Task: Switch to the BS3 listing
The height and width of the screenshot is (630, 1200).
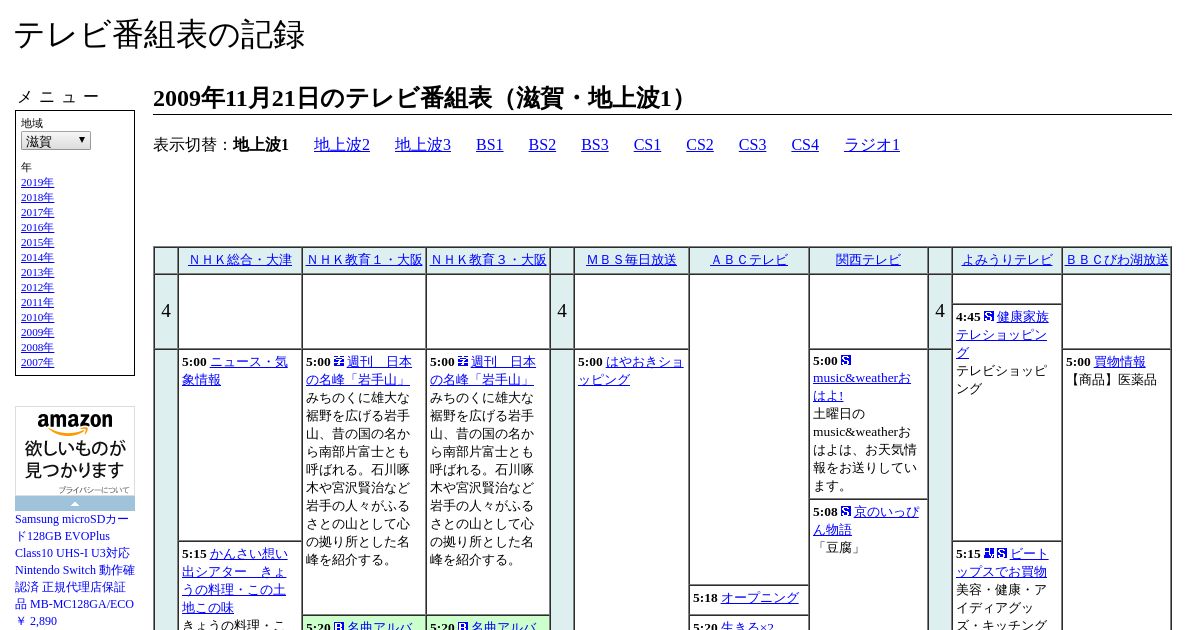Action: click(x=595, y=145)
